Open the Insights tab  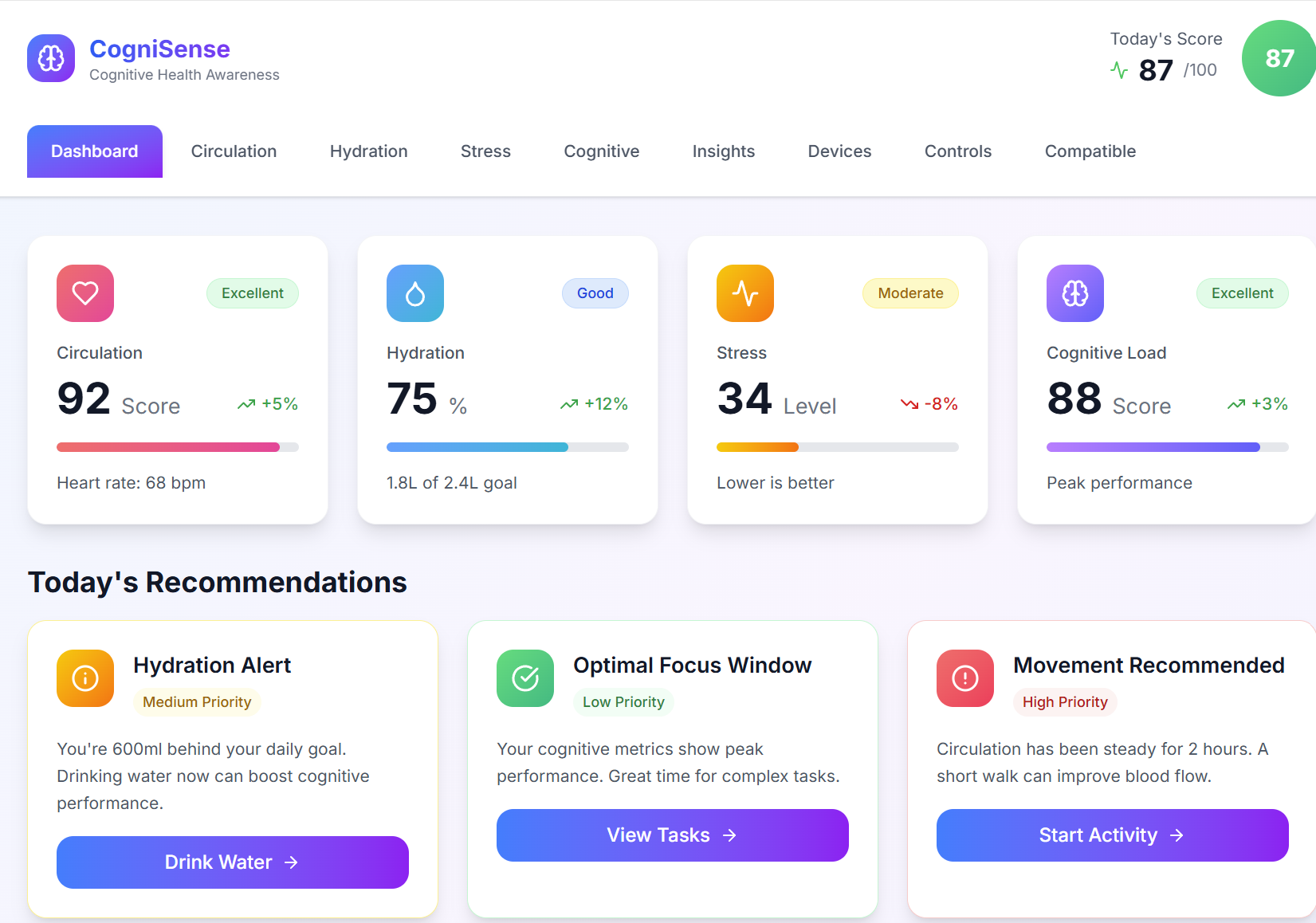pos(723,151)
